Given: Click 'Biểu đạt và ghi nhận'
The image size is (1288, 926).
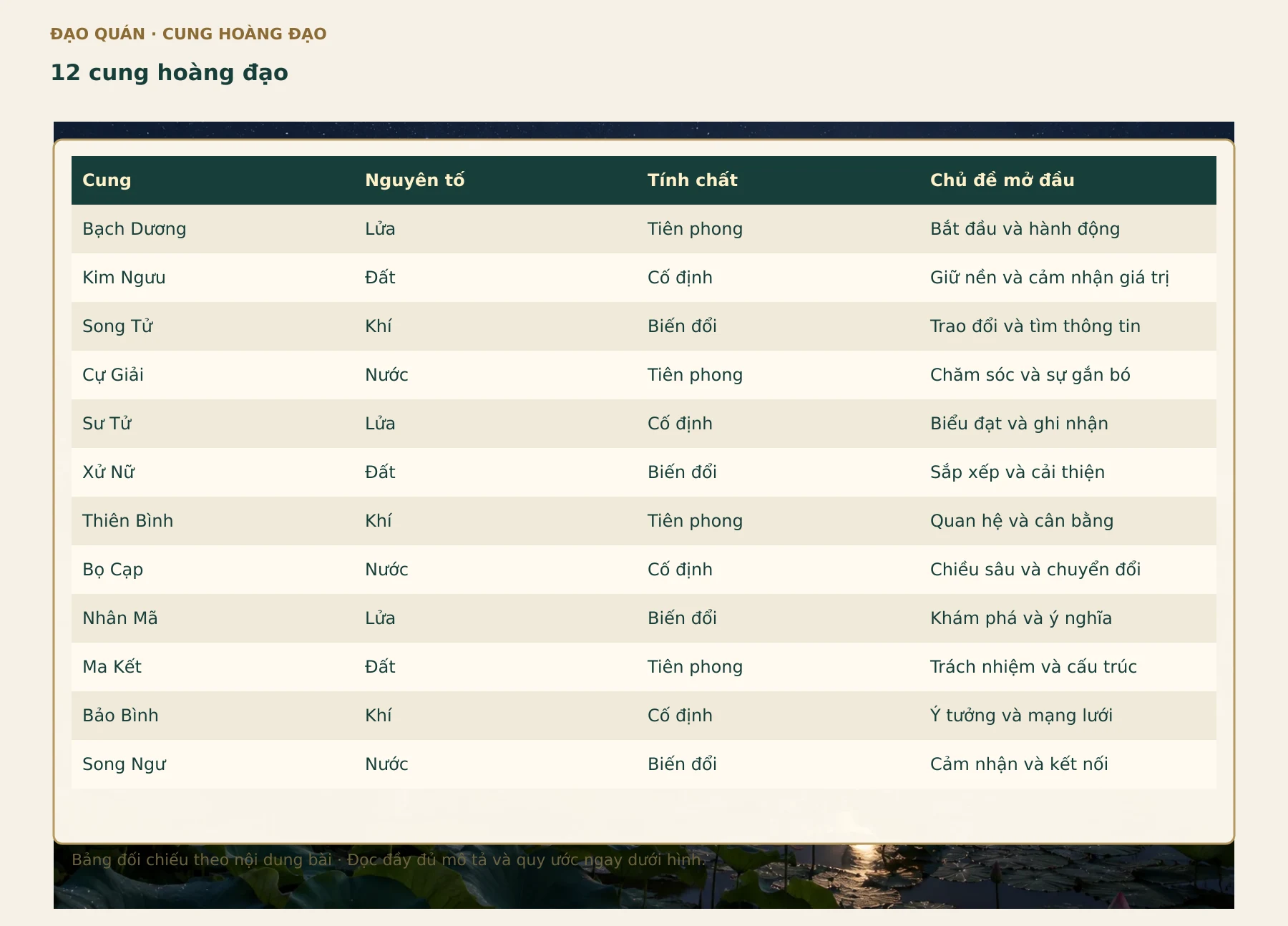Looking at the screenshot, I should 1019,424.
